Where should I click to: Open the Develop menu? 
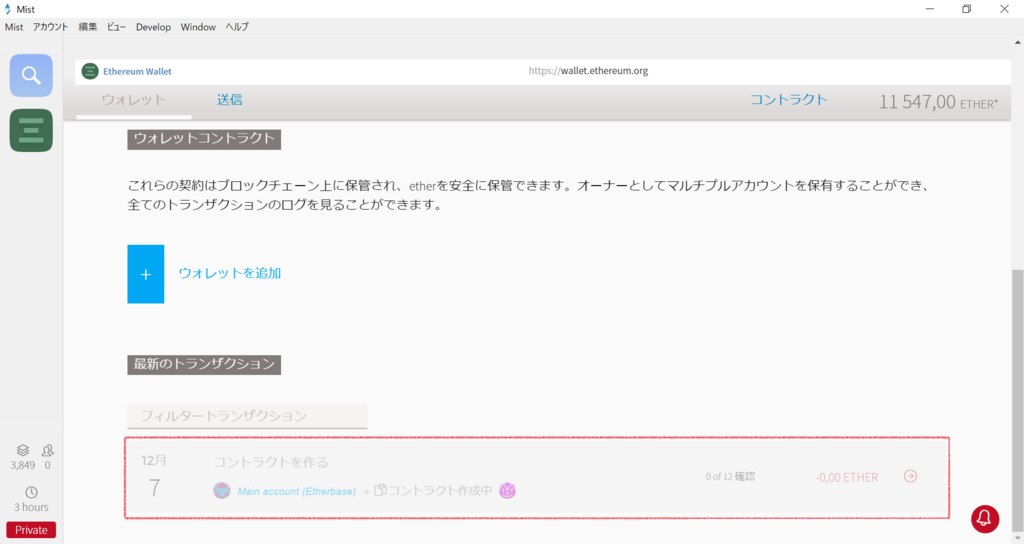coord(153,27)
